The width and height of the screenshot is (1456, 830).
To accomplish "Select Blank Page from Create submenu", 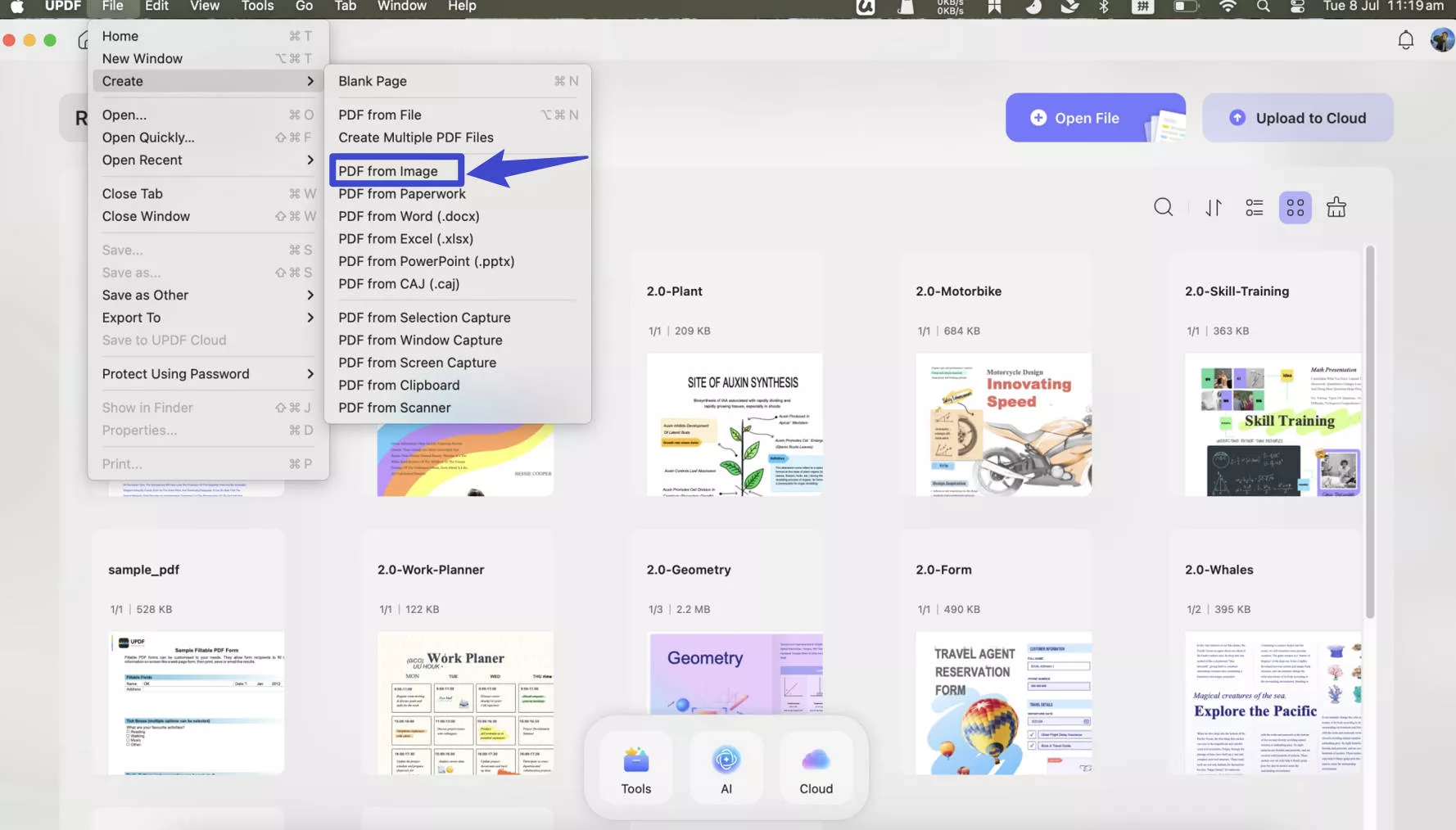I will click(458, 81).
